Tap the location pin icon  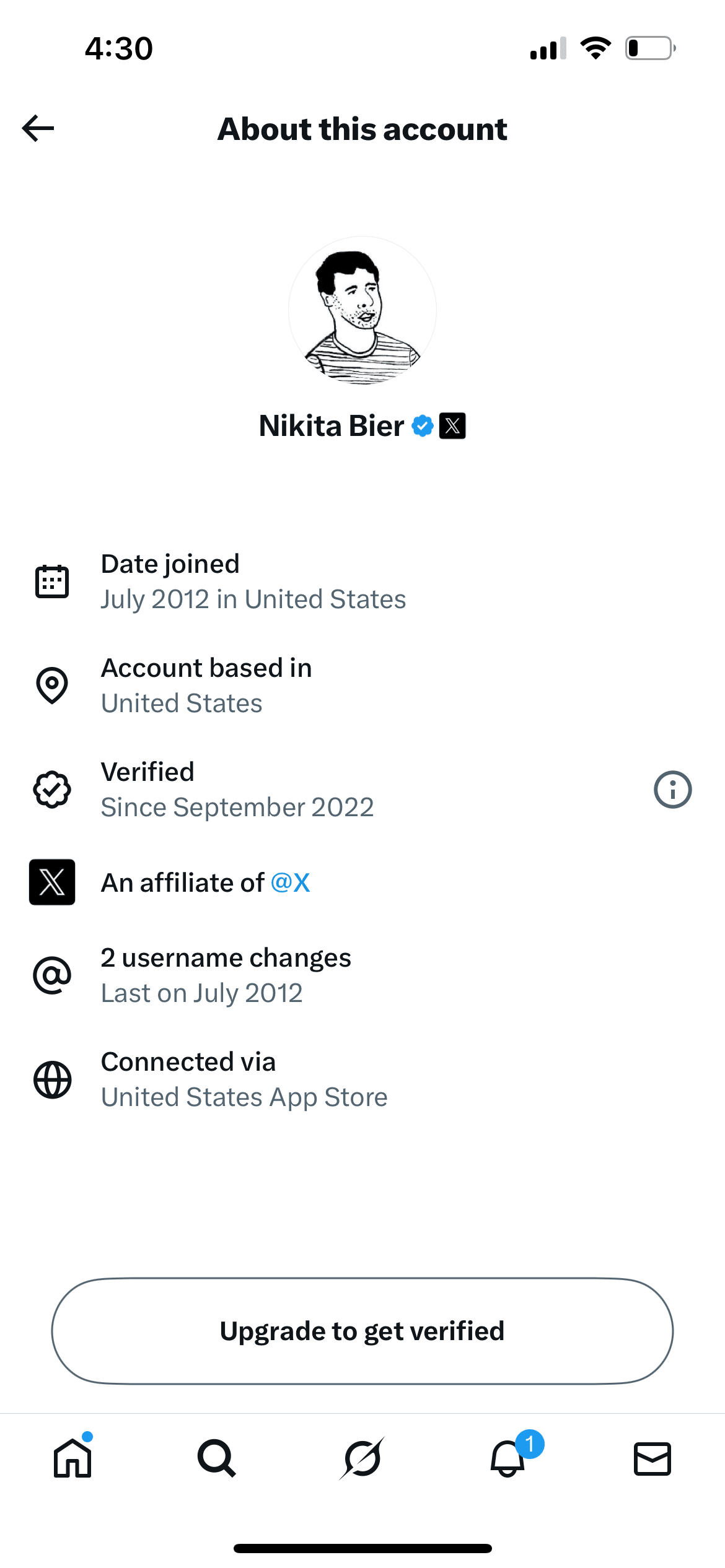coord(52,686)
